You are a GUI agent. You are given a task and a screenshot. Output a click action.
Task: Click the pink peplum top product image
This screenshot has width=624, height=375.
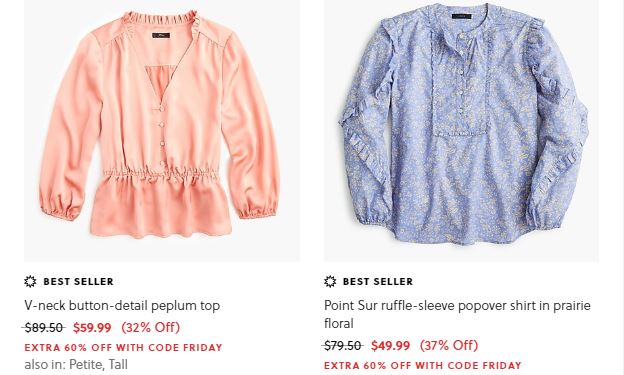click(x=162, y=131)
